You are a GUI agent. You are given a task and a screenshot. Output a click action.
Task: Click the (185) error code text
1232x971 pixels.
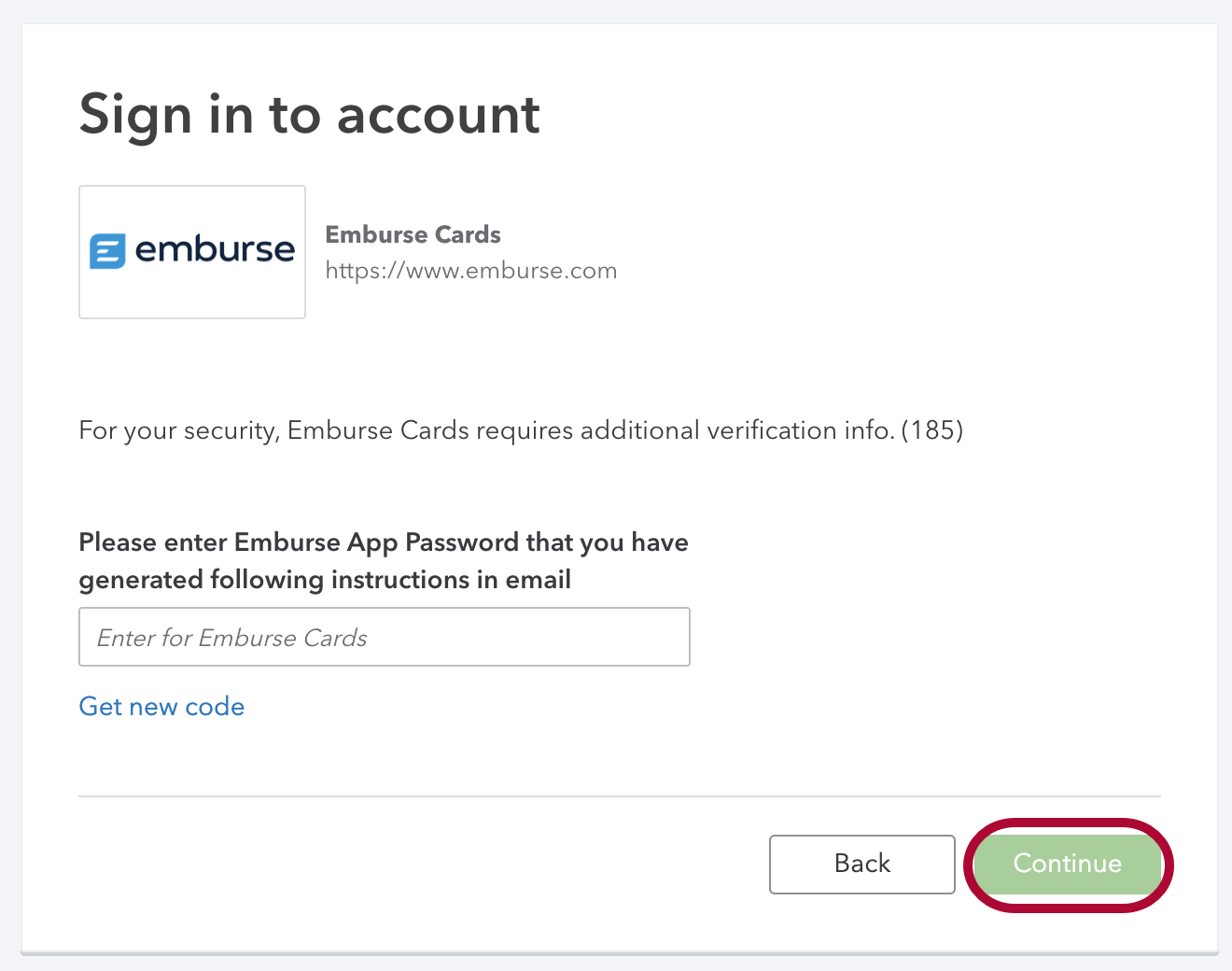(x=934, y=430)
